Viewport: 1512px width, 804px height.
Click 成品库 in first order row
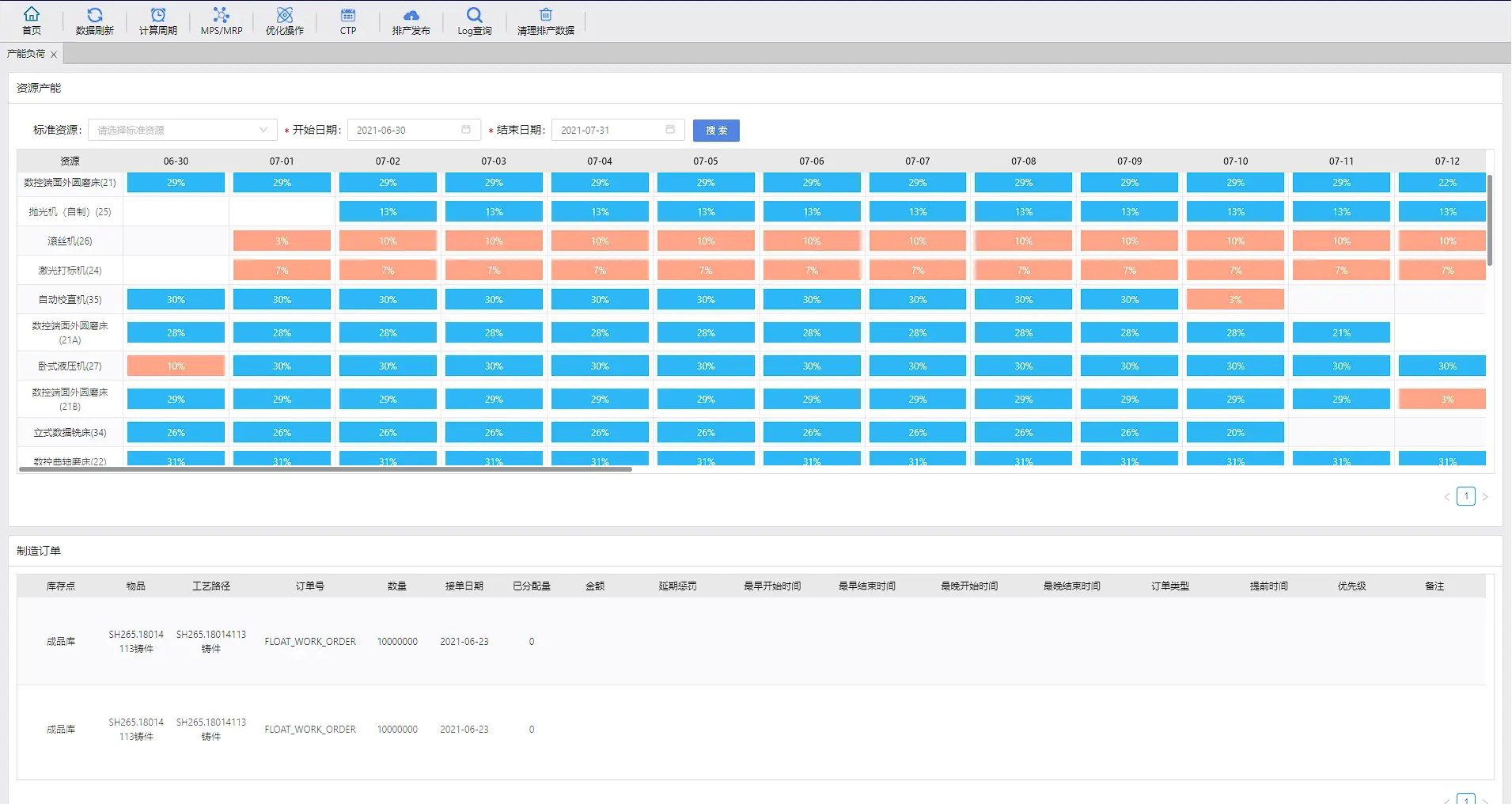point(61,642)
